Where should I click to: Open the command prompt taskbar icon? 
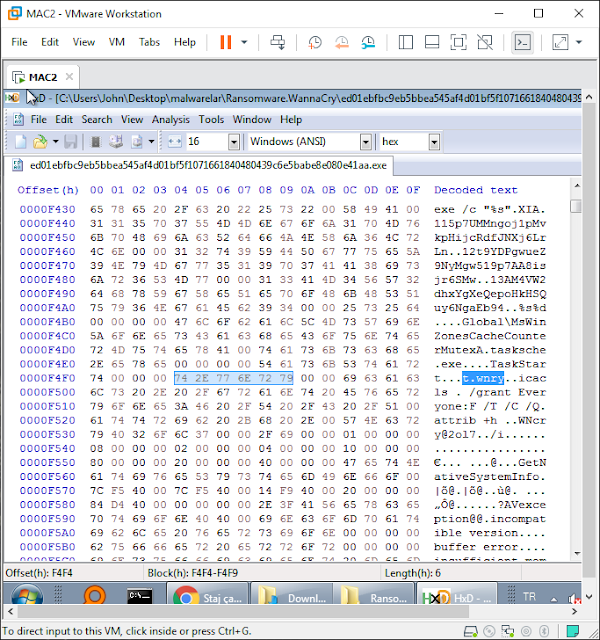tap(140, 596)
